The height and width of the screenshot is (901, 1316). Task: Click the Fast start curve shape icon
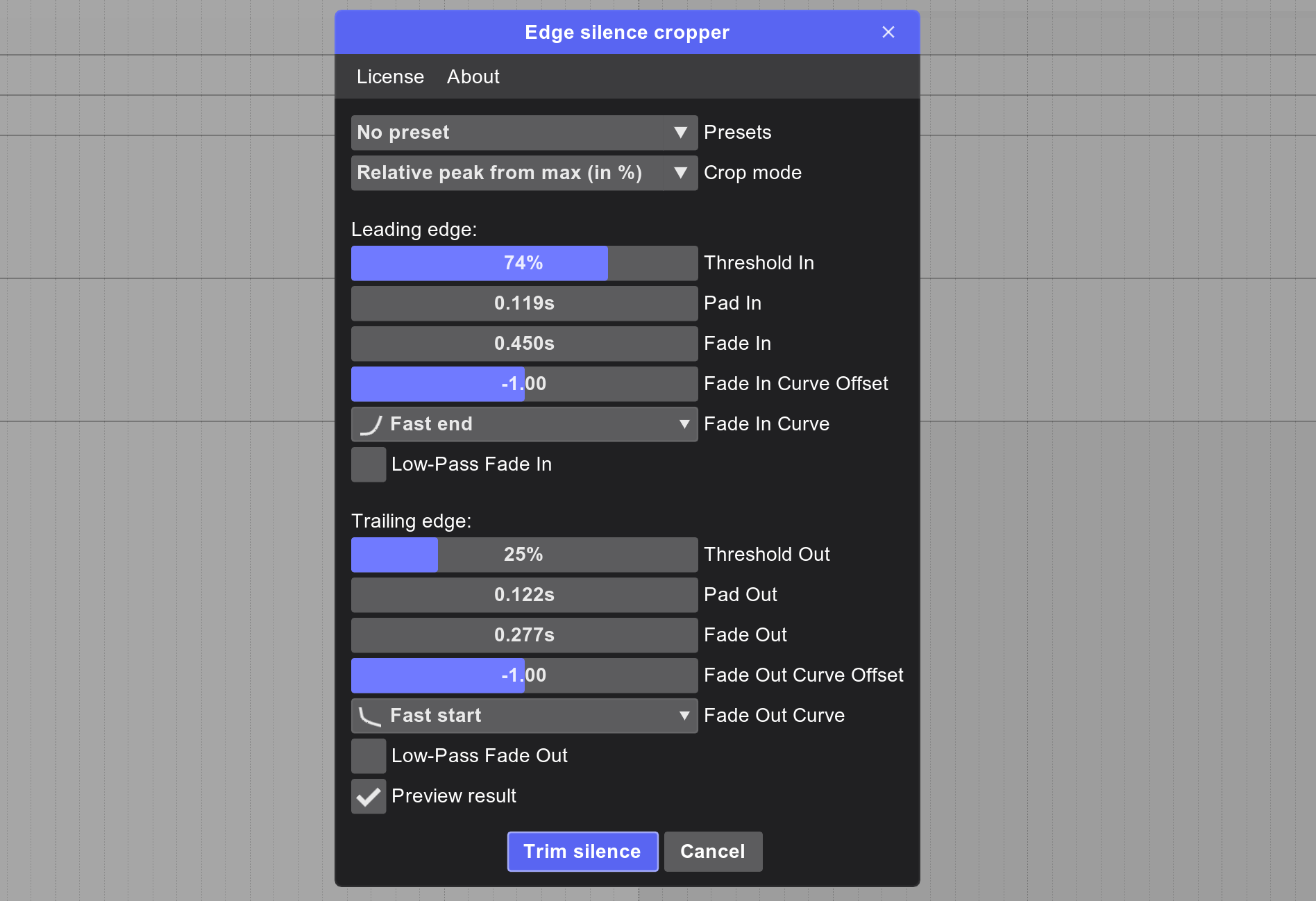coord(370,716)
